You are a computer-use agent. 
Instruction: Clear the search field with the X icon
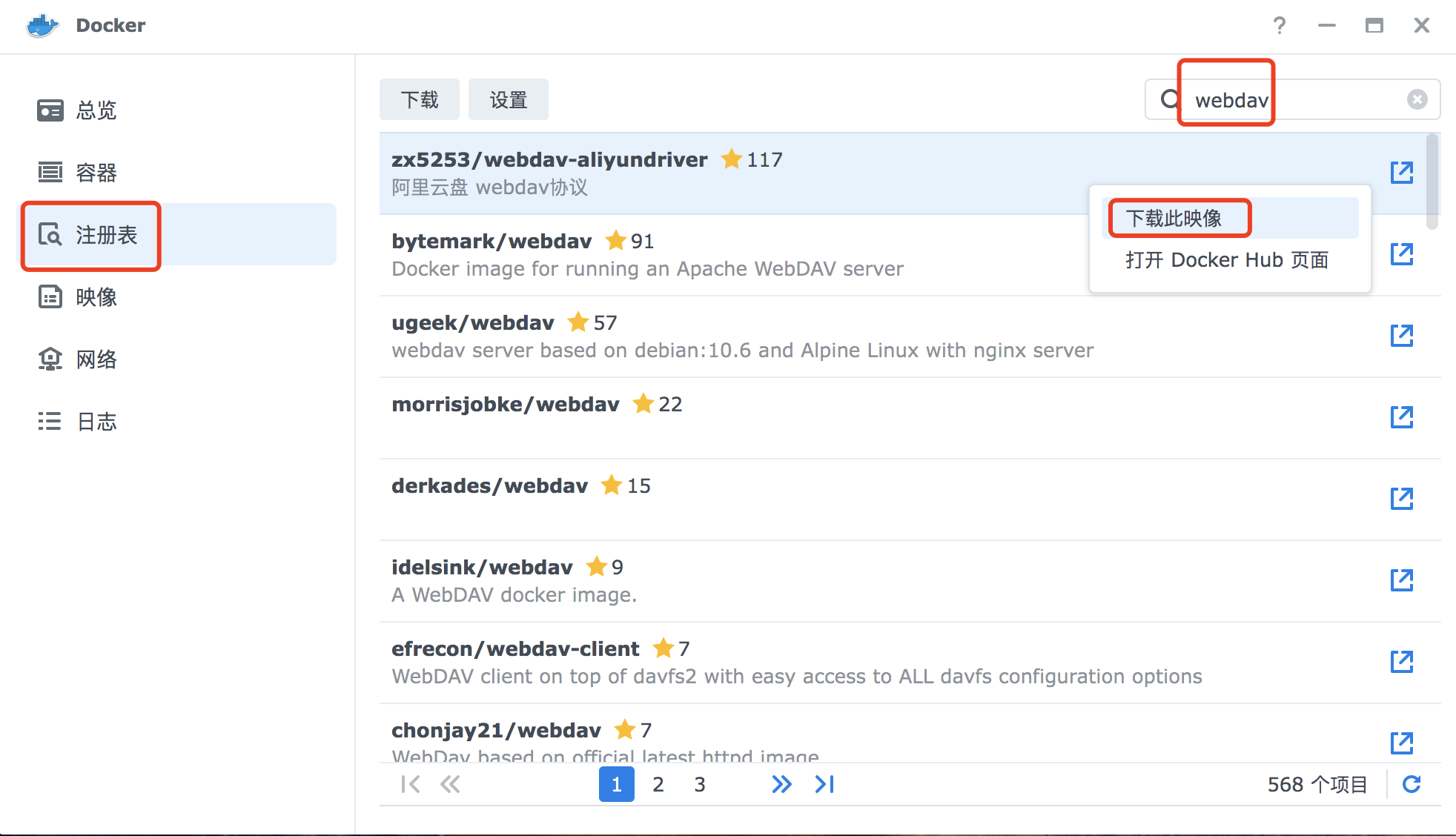(1417, 99)
